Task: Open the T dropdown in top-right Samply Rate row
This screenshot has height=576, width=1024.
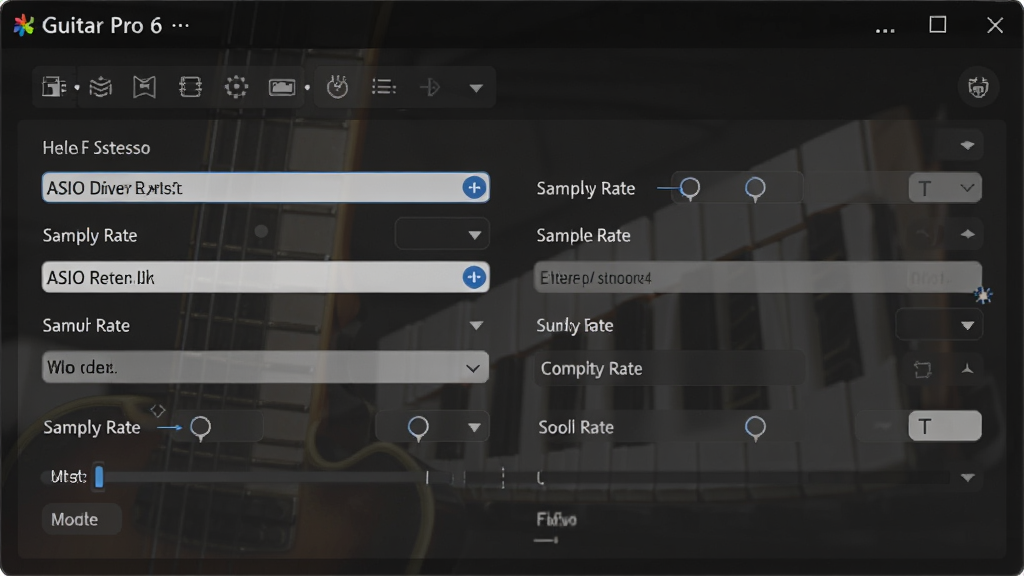Action: (x=945, y=189)
